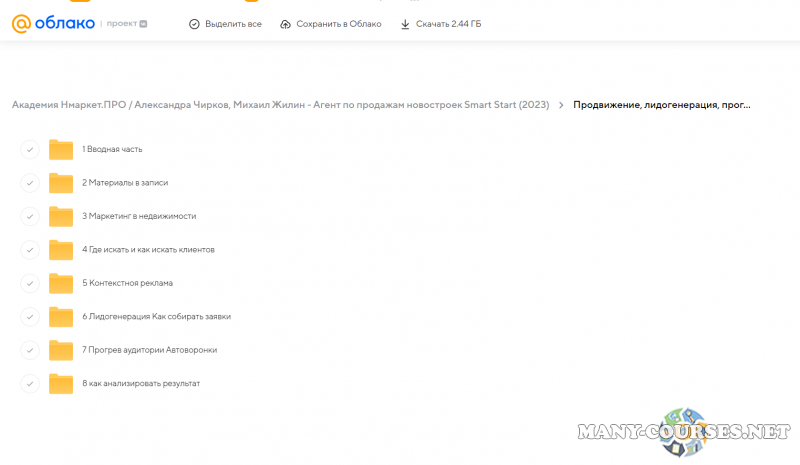800x465 pixels.
Task: Open folder name 2 Материалы в записи
Action: pos(125,183)
